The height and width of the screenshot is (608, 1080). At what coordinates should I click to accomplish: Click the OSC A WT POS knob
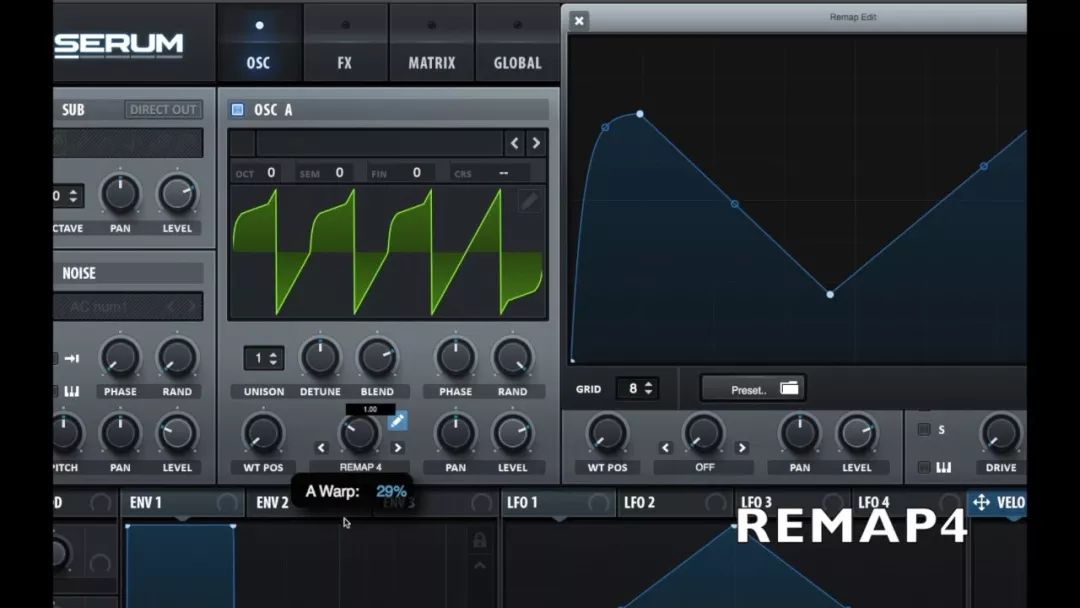[x=263, y=432]
